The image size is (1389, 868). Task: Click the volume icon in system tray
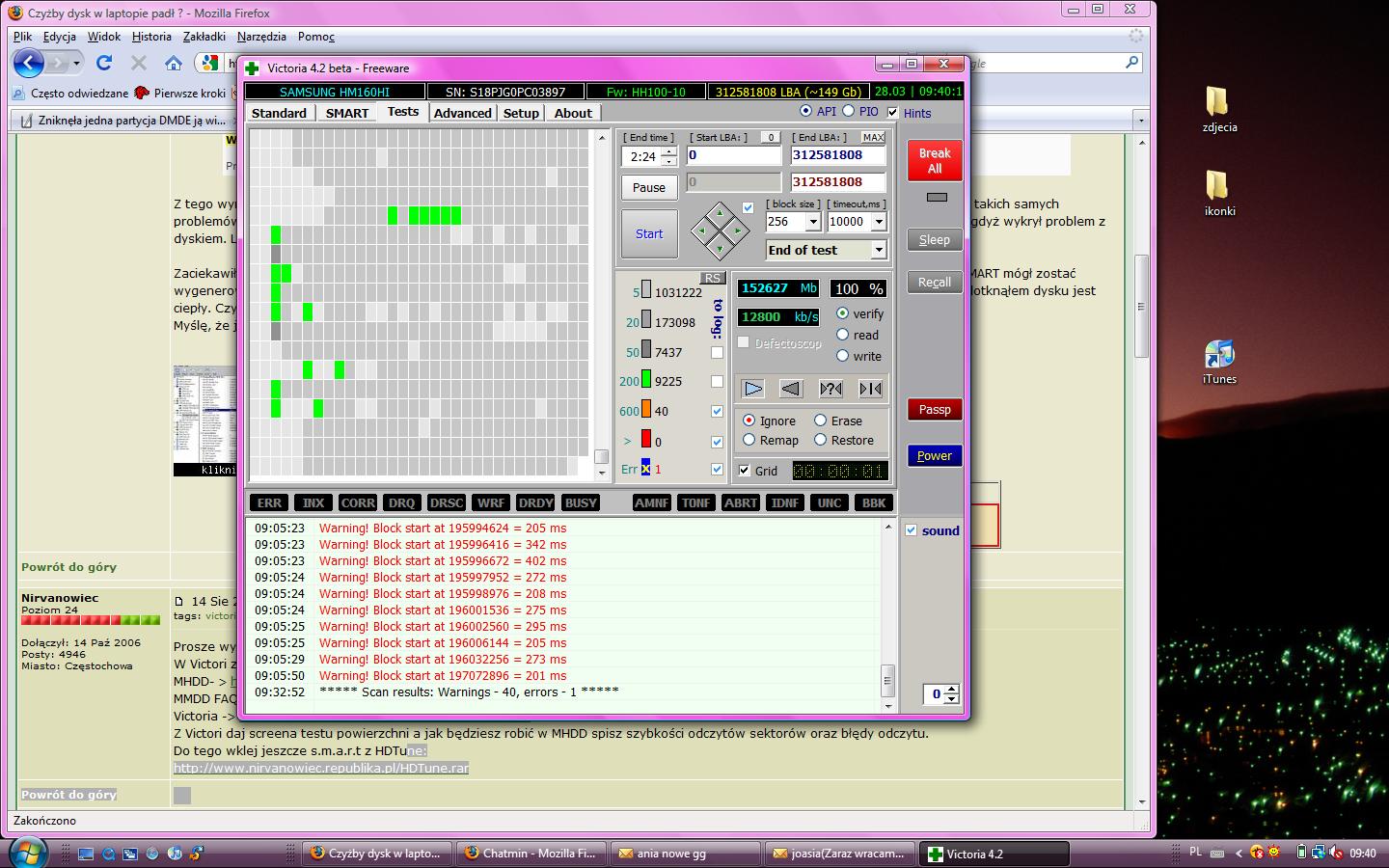(x=1335, y=853)
